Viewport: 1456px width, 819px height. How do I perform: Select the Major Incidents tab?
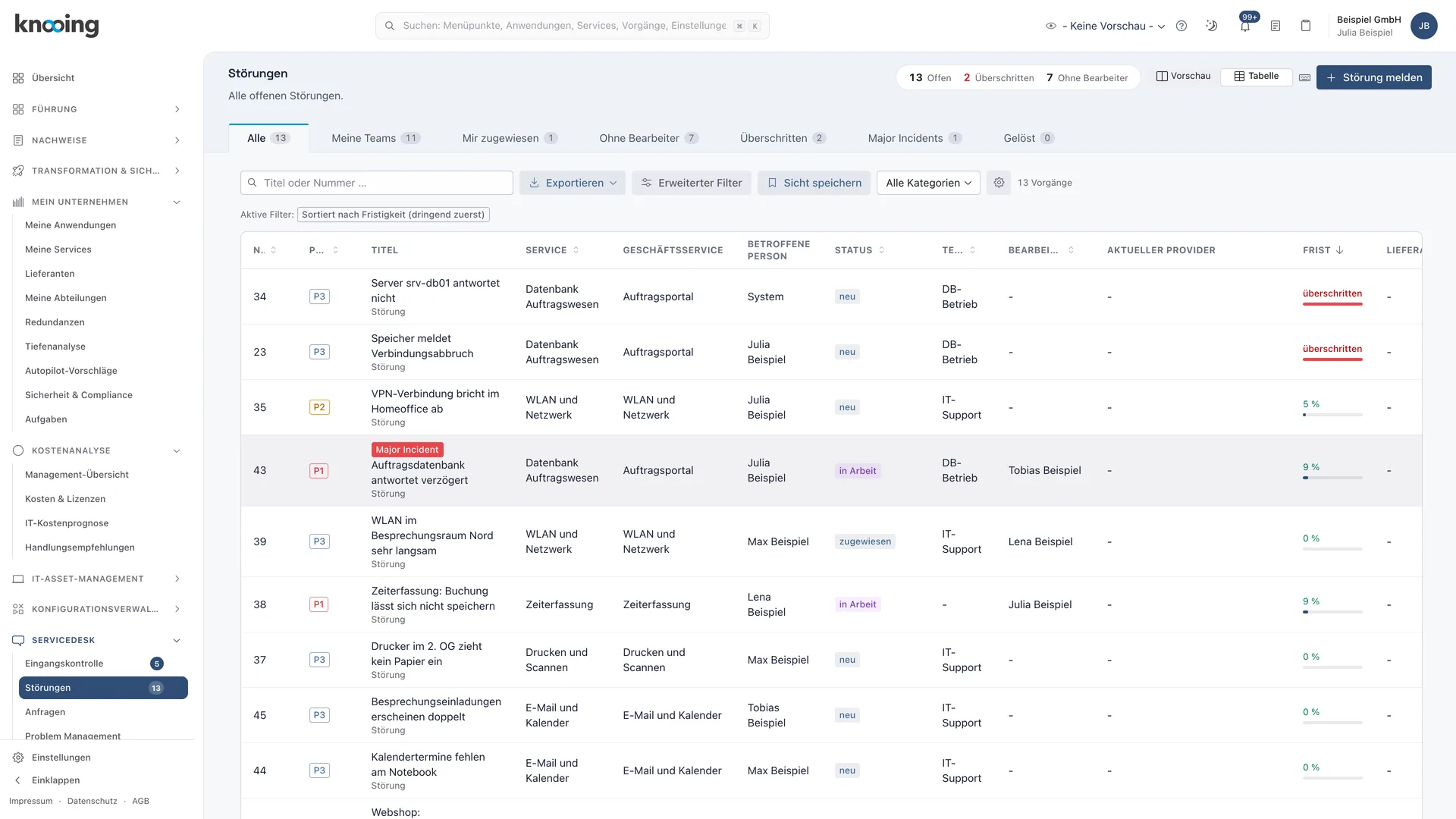pos(915,138)
